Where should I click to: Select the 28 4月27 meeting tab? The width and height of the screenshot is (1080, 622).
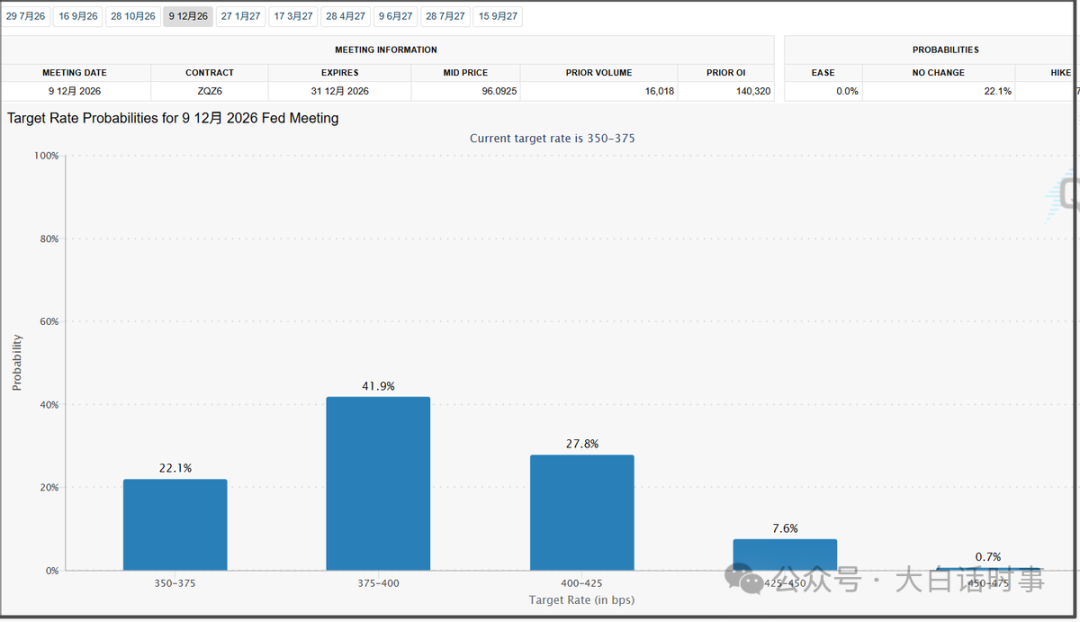pyautogui.click(x=345, y=17)
